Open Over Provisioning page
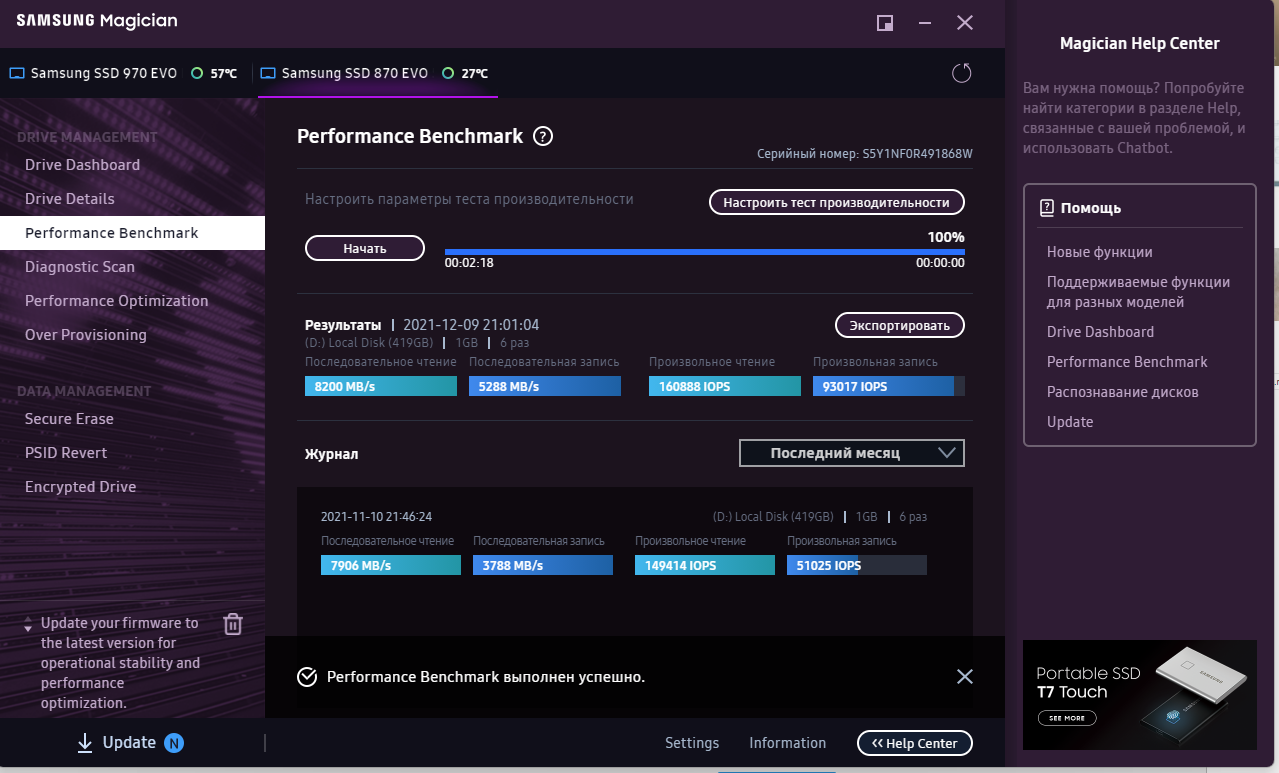The image size is (1279, 773). (86, 335)
